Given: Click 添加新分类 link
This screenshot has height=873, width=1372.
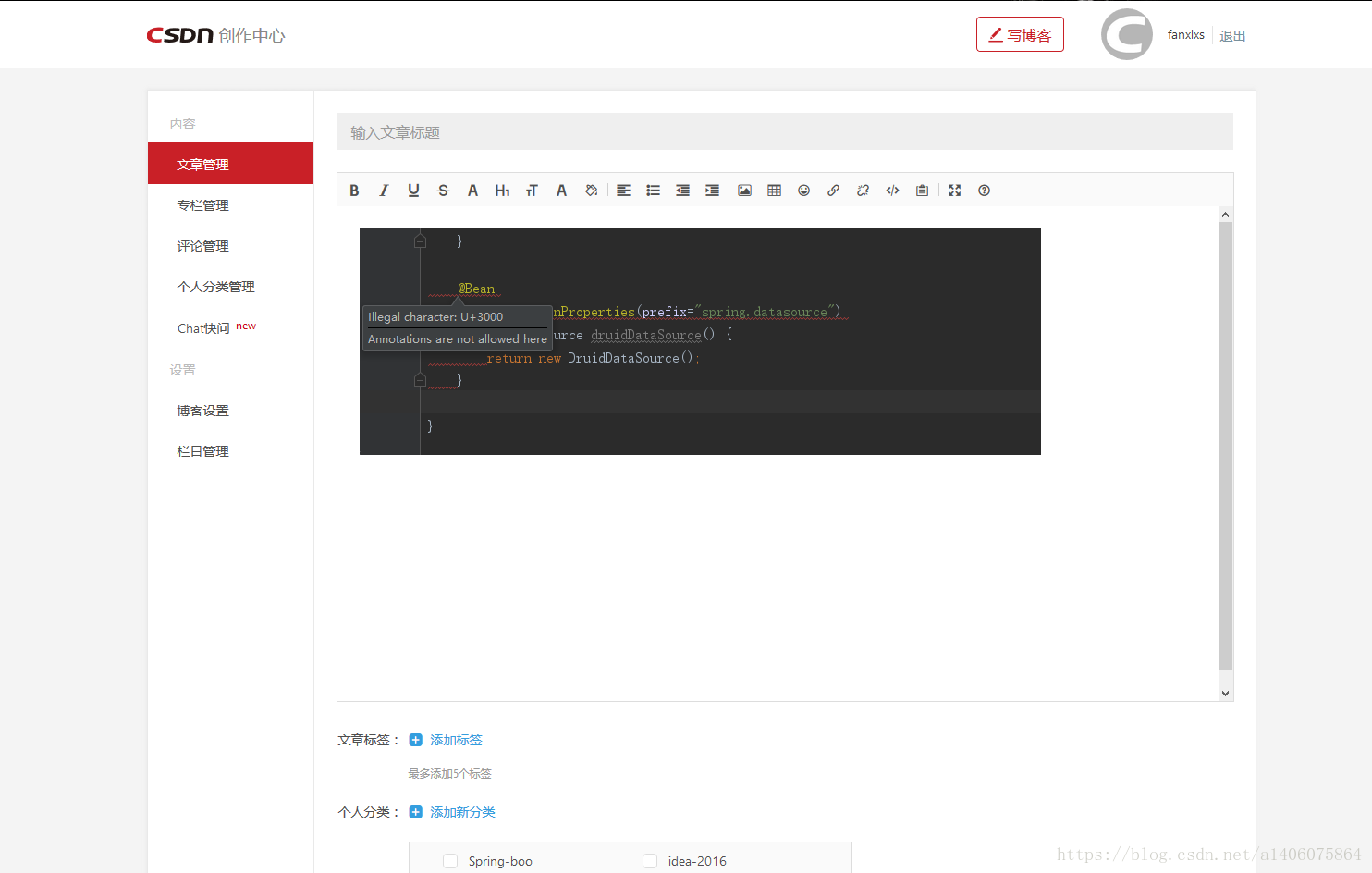Looking at the screenshot, I should pos(462,812).
